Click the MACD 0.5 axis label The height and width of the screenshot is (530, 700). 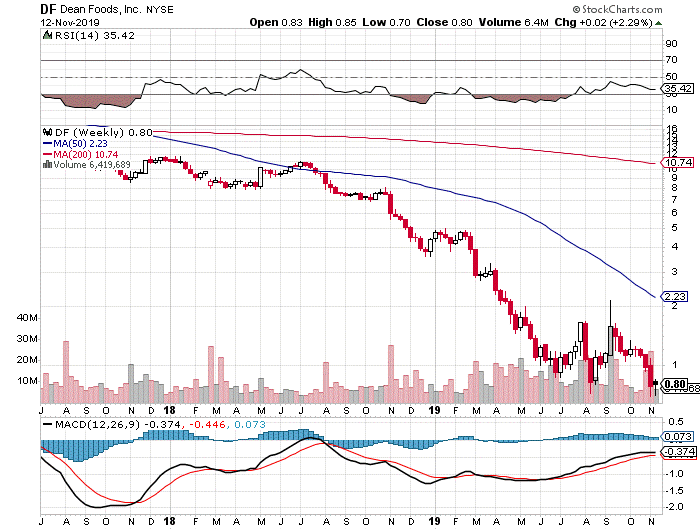675,421
